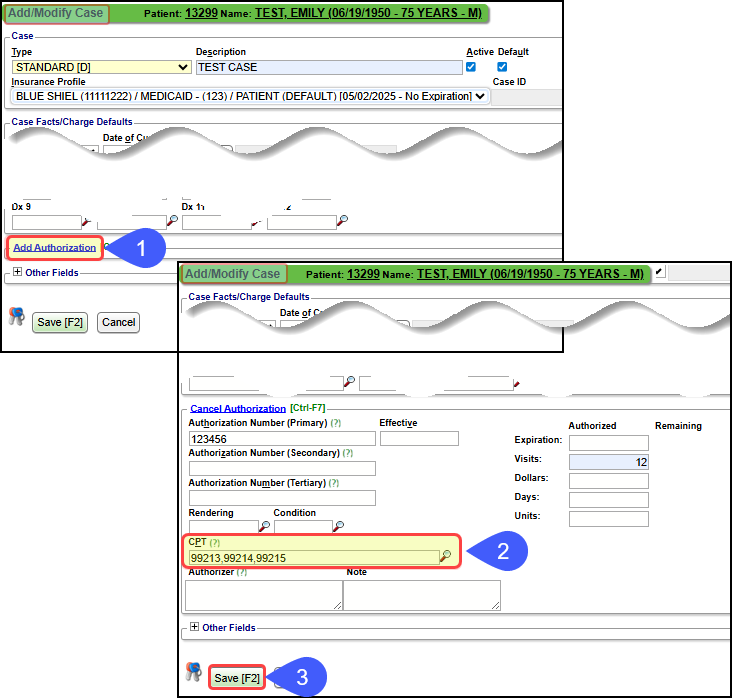The image size is (732, 698).
Task: Click the CPT help question mark
Action: pyautogui.click(x=216, y=541)
